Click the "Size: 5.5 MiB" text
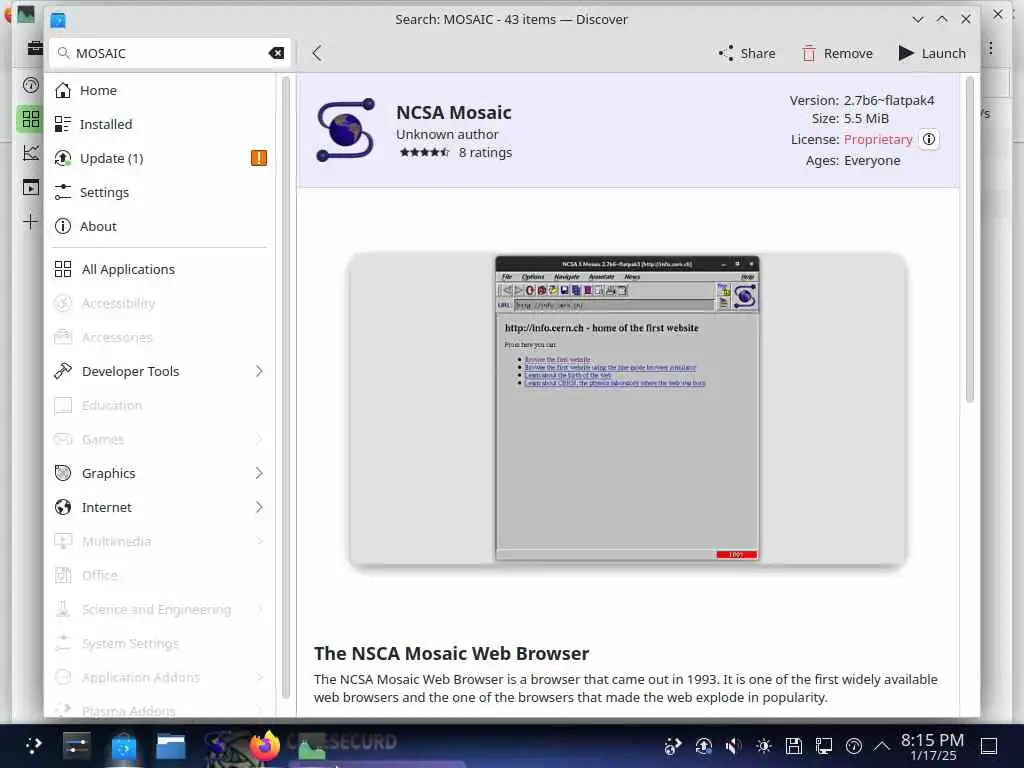Image resolution: width=1024 pixels, height=768 pixels. [850, 118]
